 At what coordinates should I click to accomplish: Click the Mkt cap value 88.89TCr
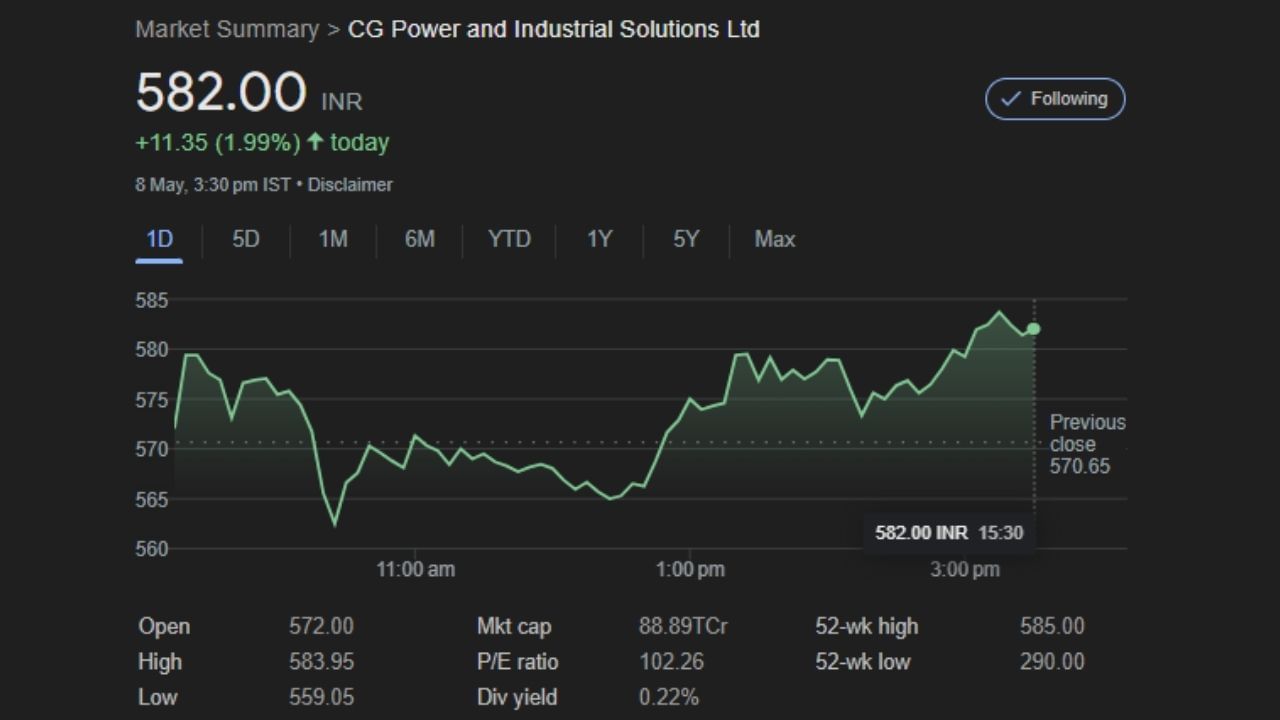point(683,627)
